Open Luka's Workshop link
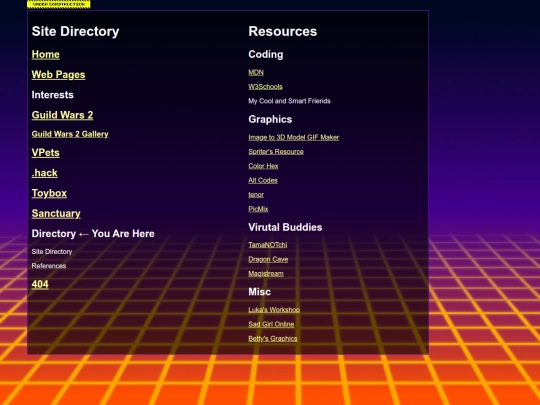The image size is (540, 405). tap(274, 310)
